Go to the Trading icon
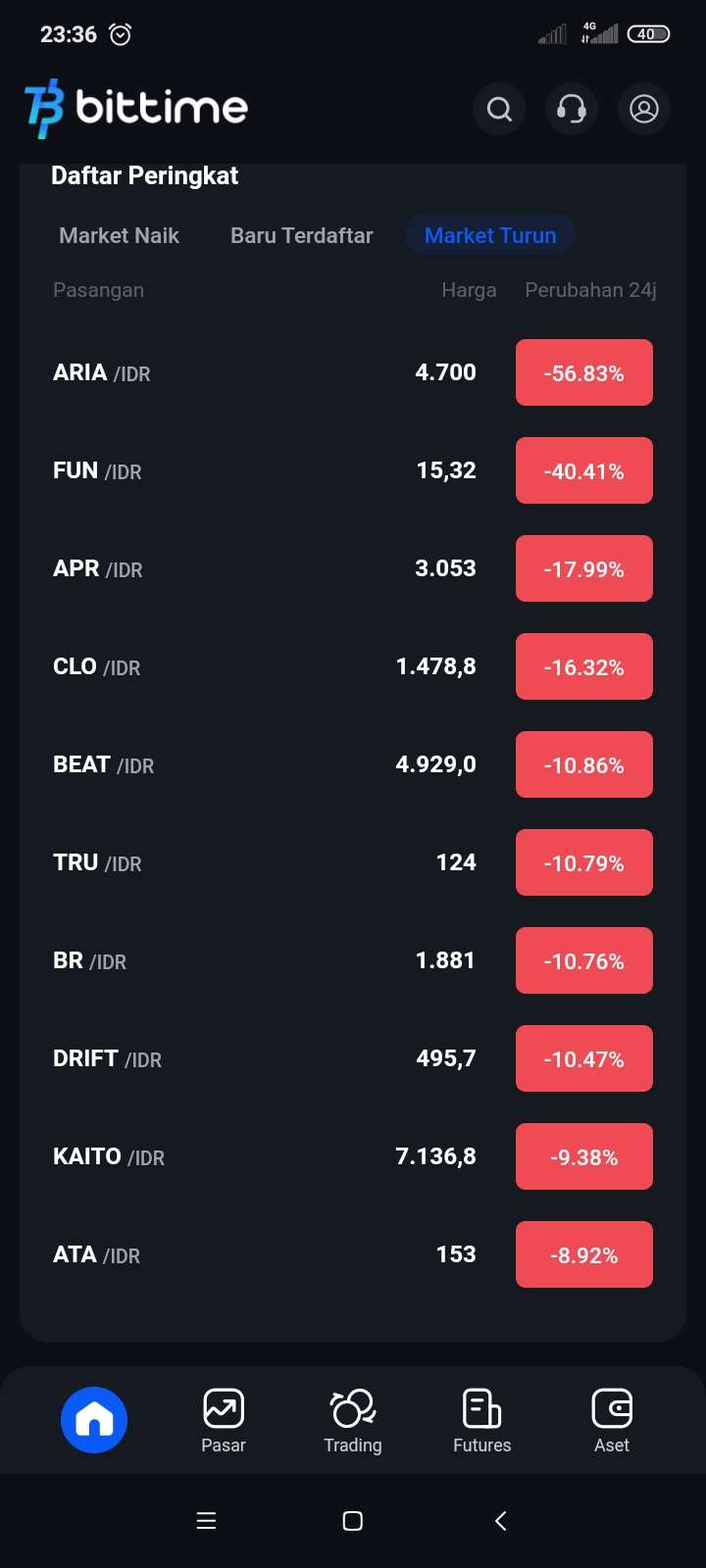This screenshot has width=706, height=1568. [353, 1409]
